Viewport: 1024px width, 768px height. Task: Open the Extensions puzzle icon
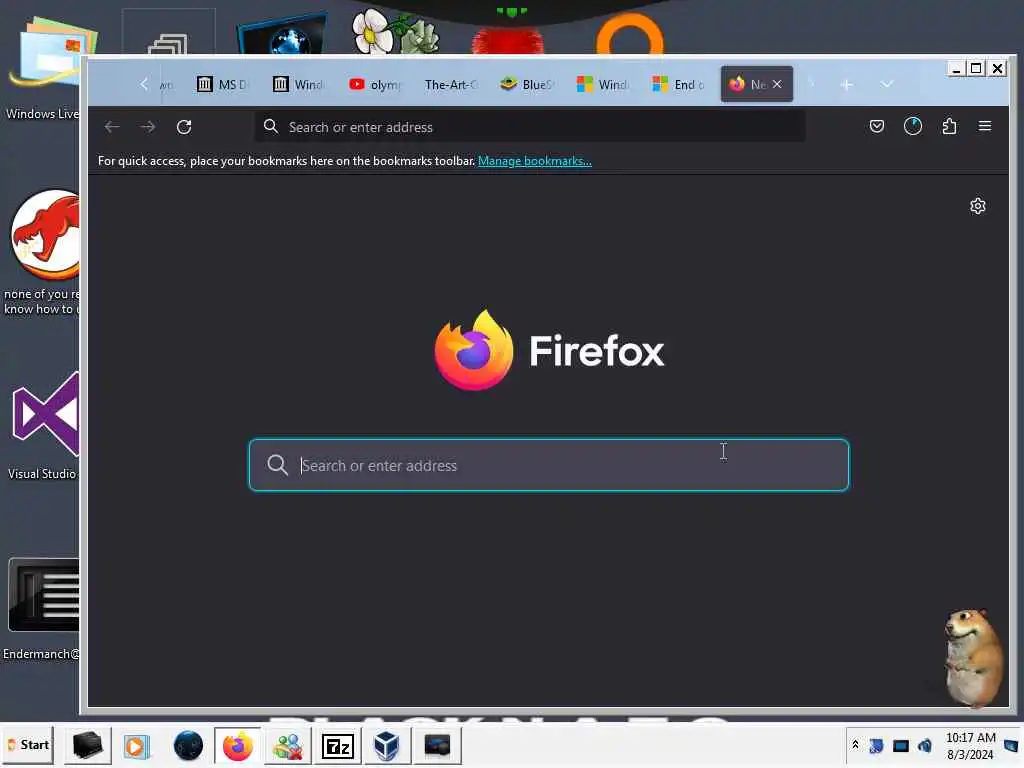point(949,126)
